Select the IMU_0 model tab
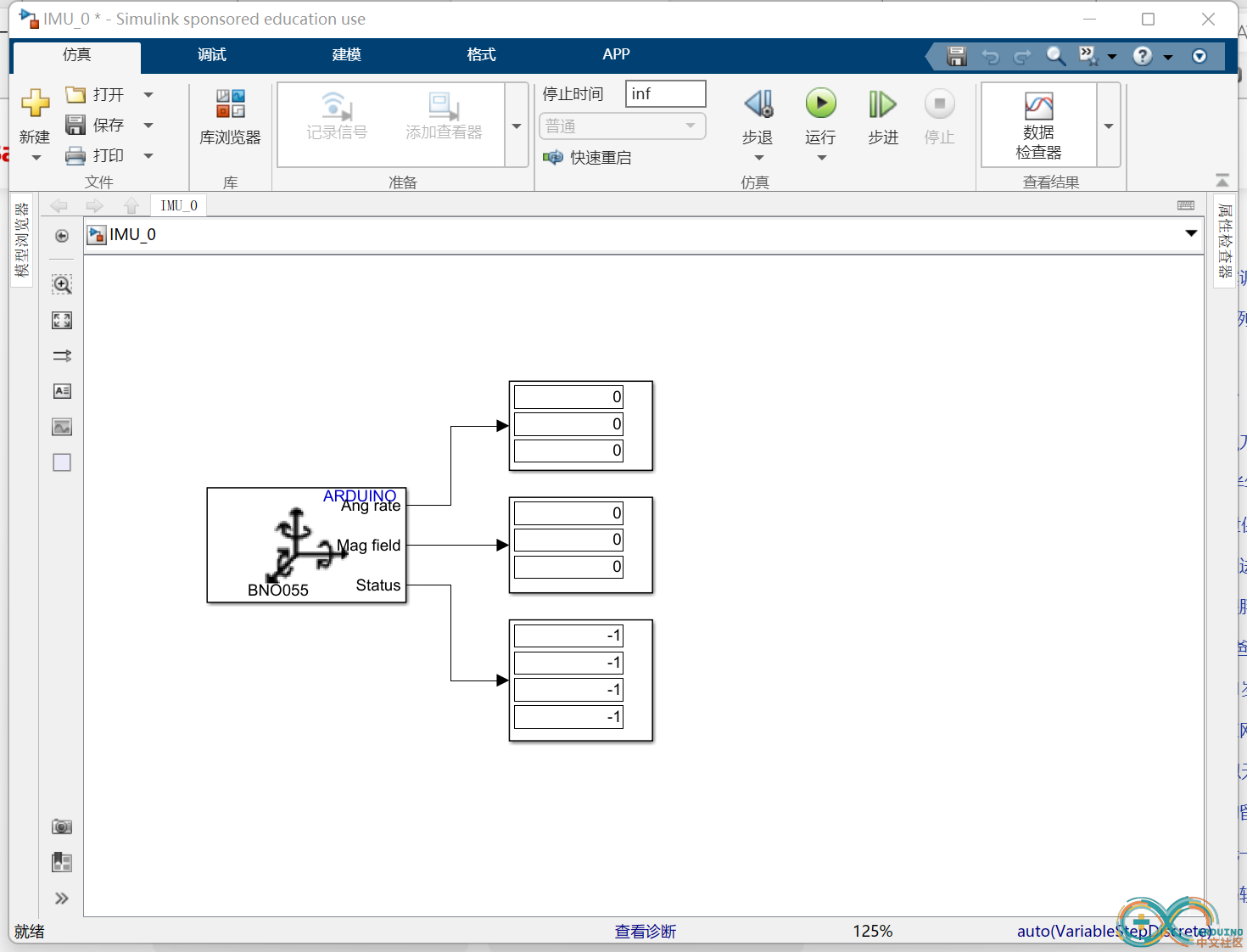The width and height of the screenshot is (1247, 952). coord(179,205)
